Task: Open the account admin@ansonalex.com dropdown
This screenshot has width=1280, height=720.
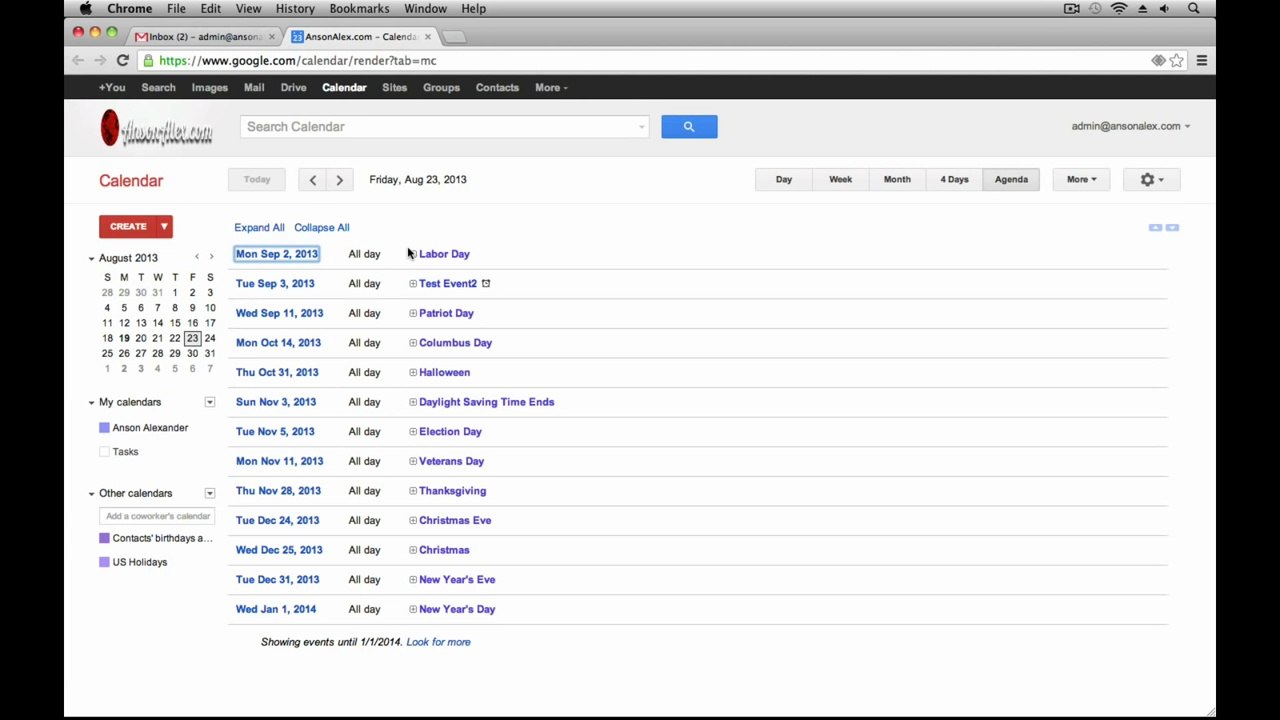Action: coord(1131,127)
